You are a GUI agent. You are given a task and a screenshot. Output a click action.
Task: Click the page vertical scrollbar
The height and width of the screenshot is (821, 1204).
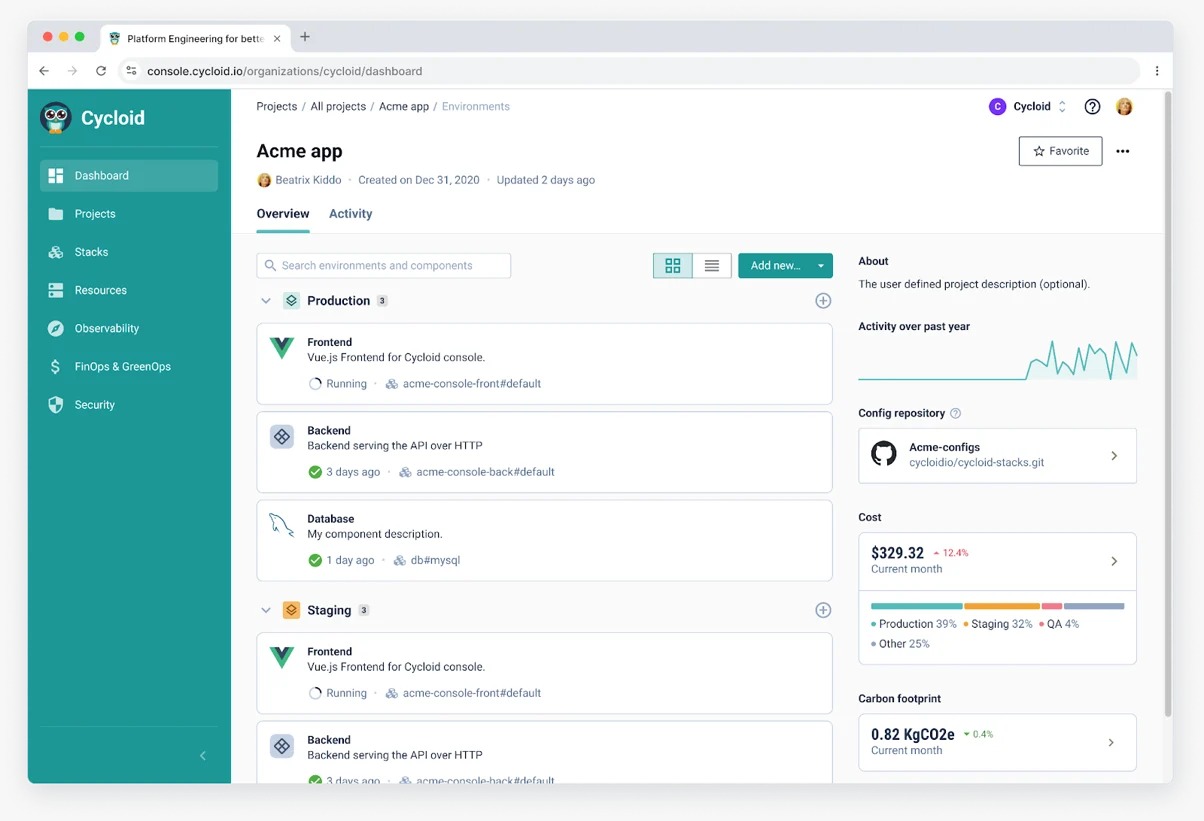coord(1166,403)
